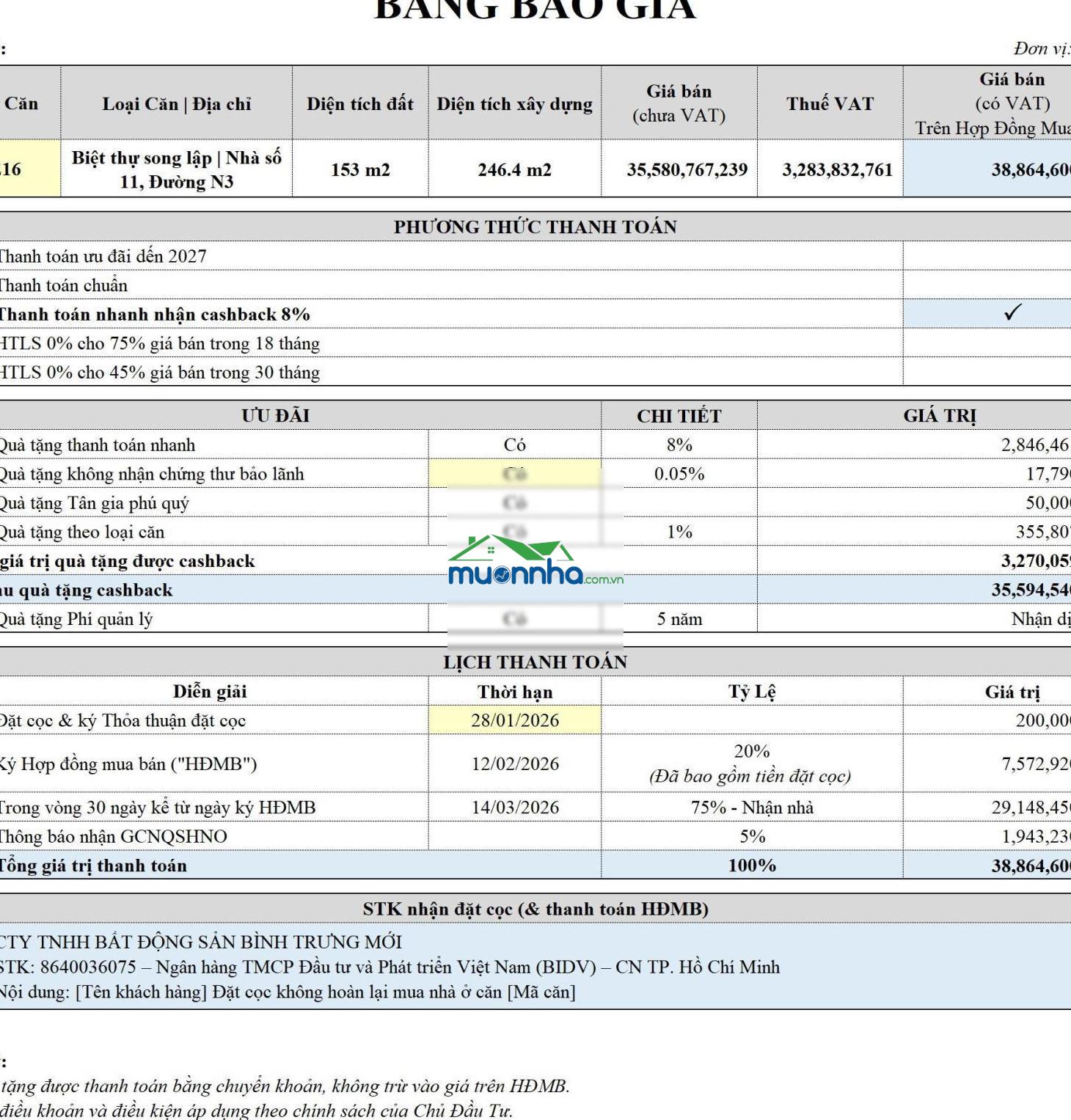This screenshot has width=1071, height=1120.
Task: Click the date '12/02/2026'
Action: 515,764
